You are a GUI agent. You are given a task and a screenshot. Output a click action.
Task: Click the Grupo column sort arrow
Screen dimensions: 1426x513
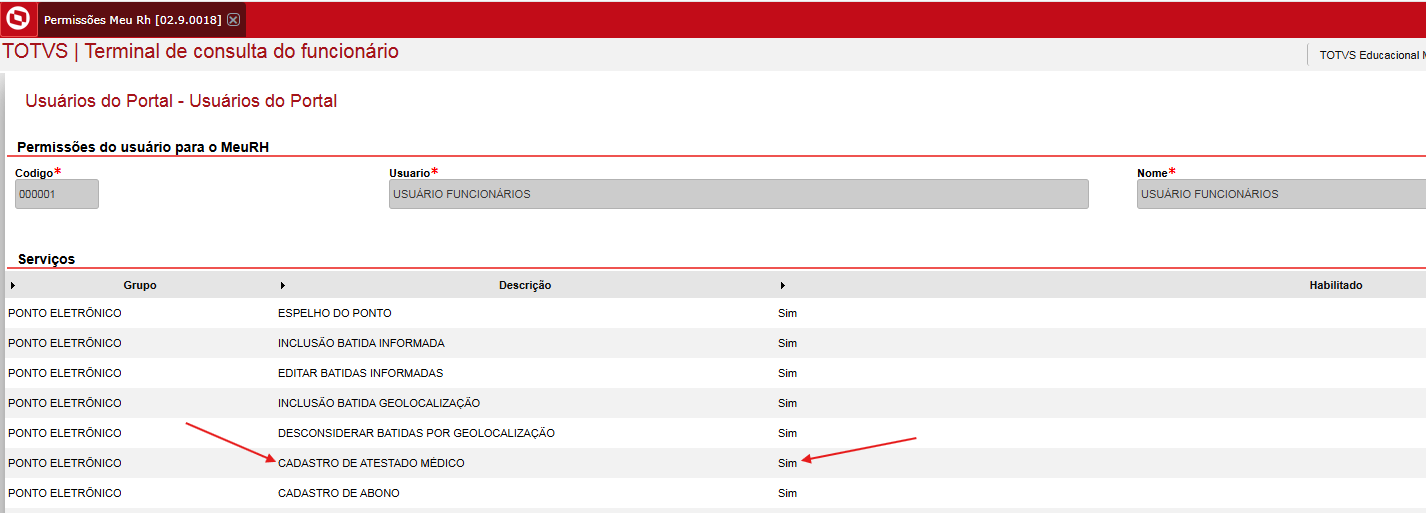[x=12, y=285]
